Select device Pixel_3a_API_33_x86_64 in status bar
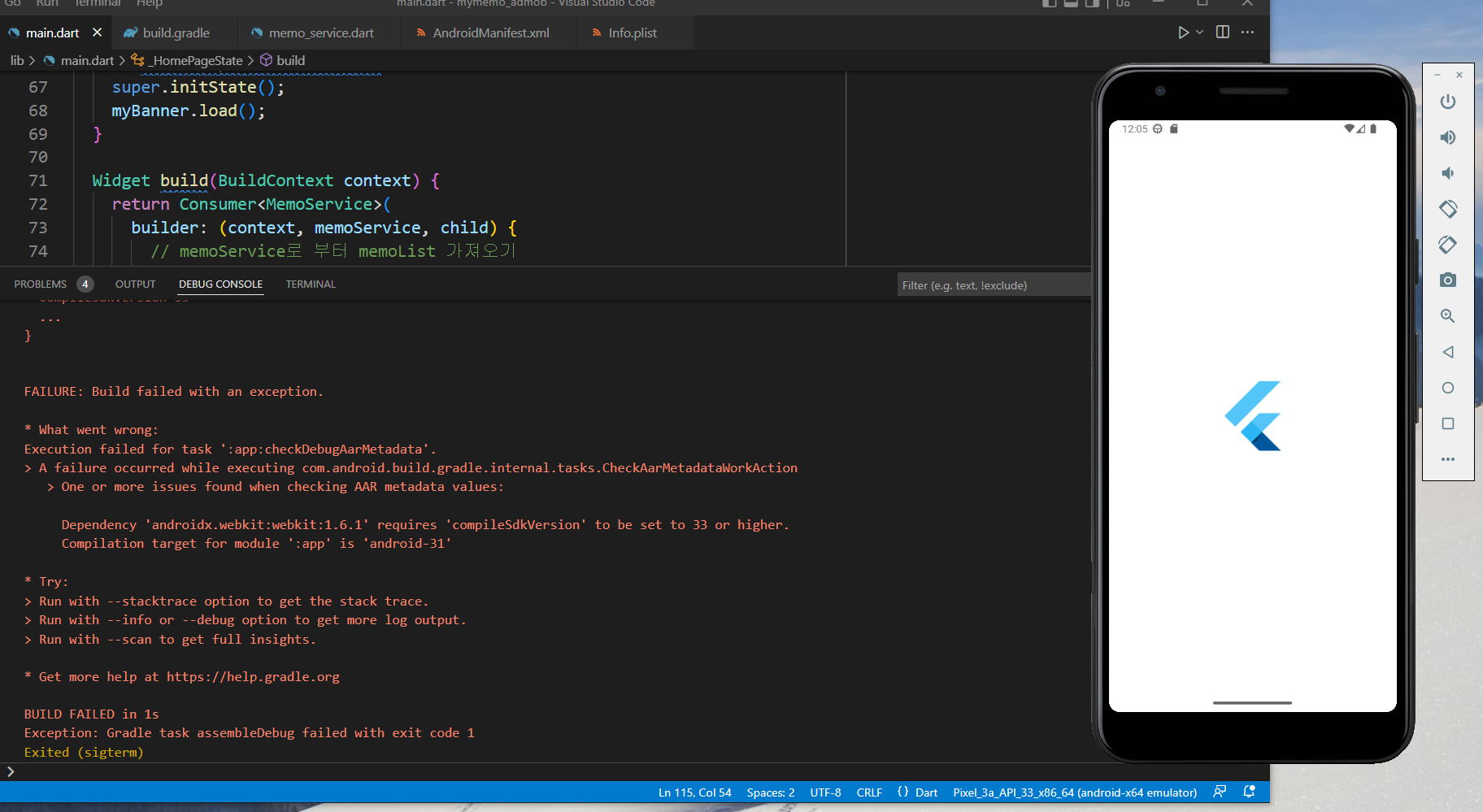1483x812 pixels. coord(1075,792)
